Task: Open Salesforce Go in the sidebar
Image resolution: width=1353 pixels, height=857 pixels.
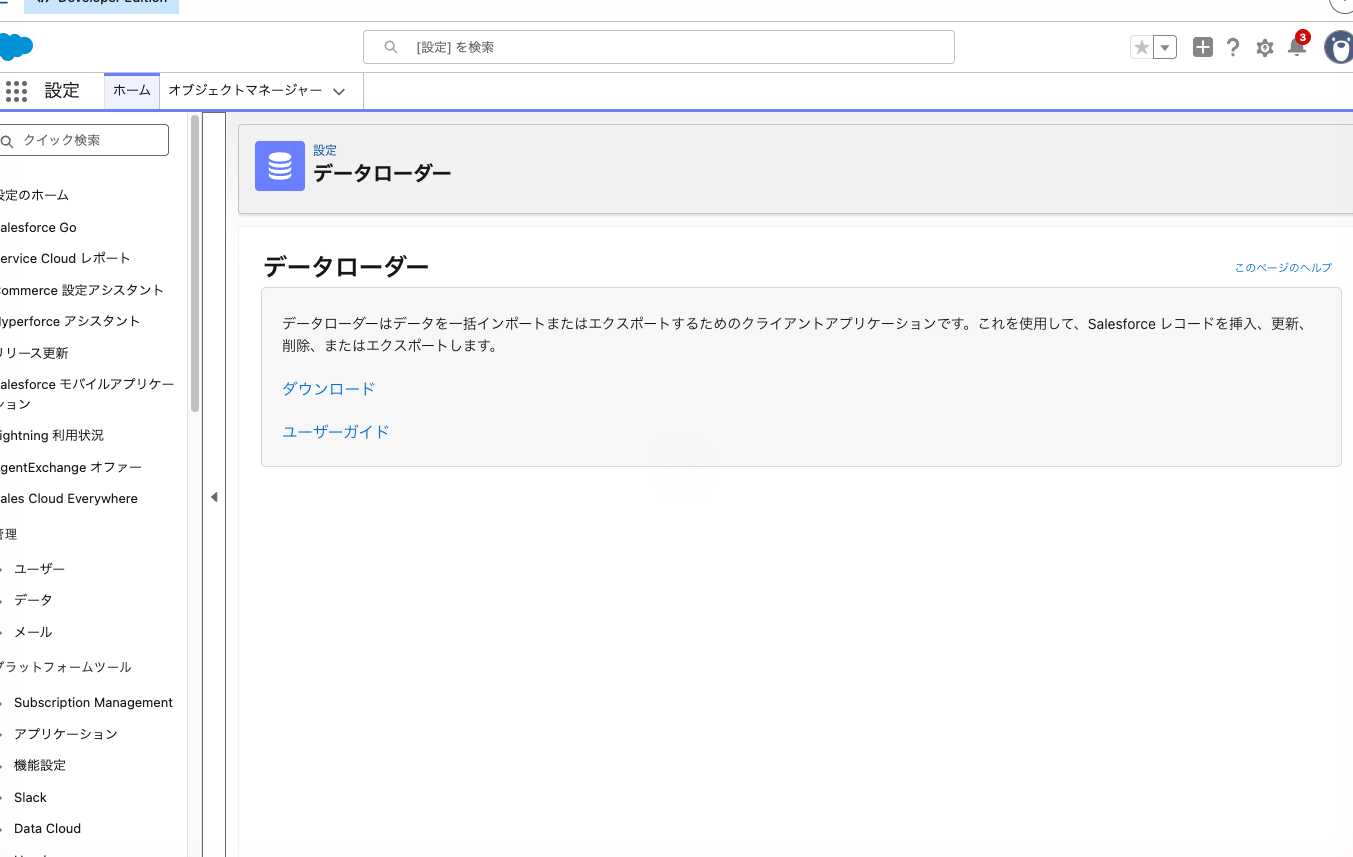Action: (x=38, y=227)
